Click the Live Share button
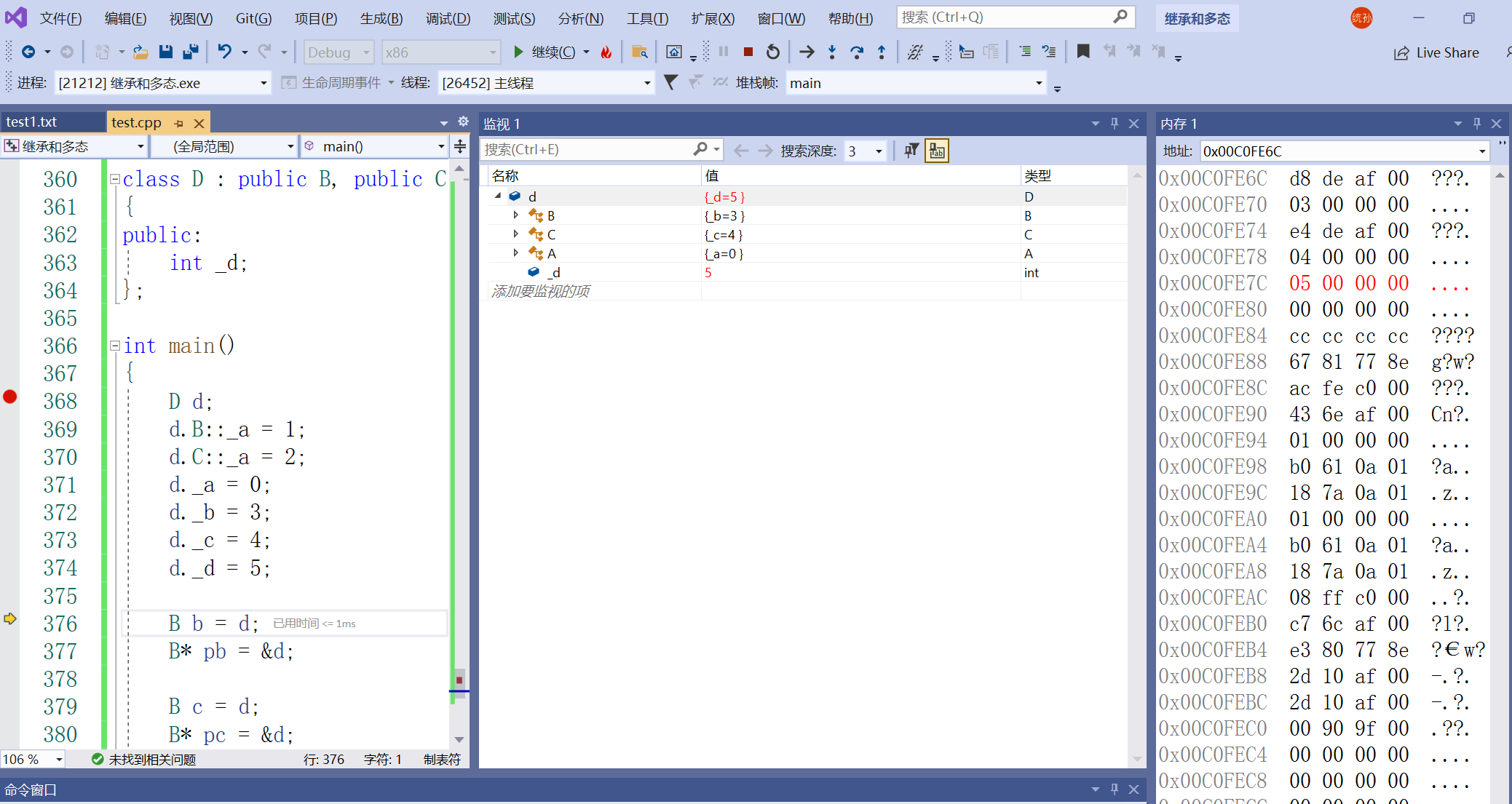 tap(1436, 52)
